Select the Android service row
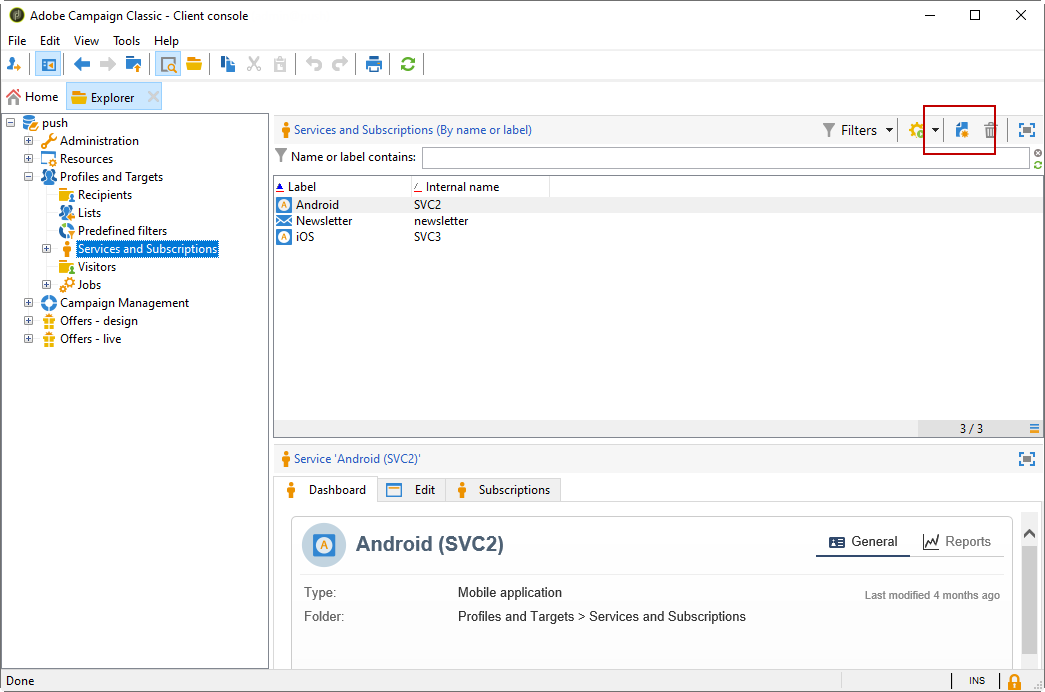Image resolution: width=1045 pixels, height=692 pixels. pyautogui.click(x=658, y=205)
